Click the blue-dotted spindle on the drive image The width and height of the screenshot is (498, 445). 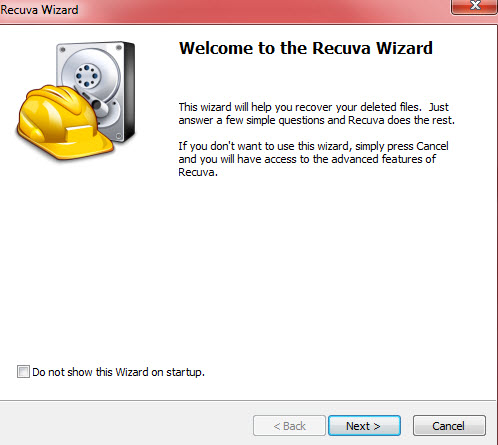click(x=87, y=76)
